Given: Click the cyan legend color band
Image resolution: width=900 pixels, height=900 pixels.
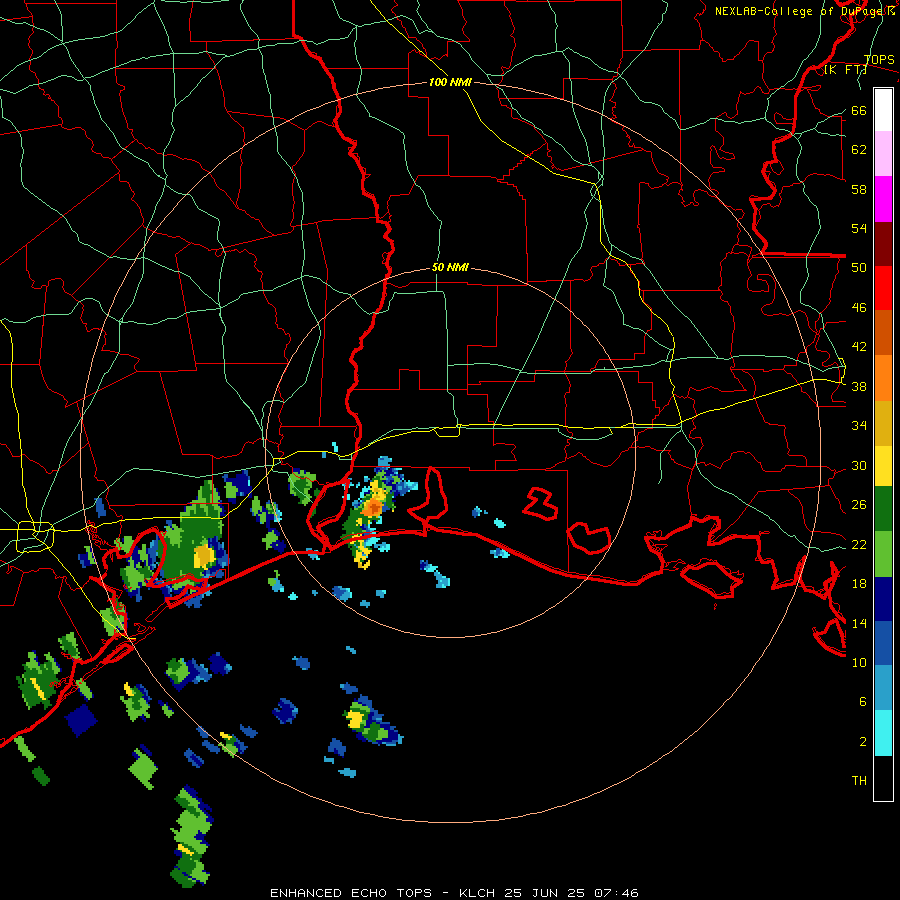Looking at the screenshot, I should (x=883, y=733).
